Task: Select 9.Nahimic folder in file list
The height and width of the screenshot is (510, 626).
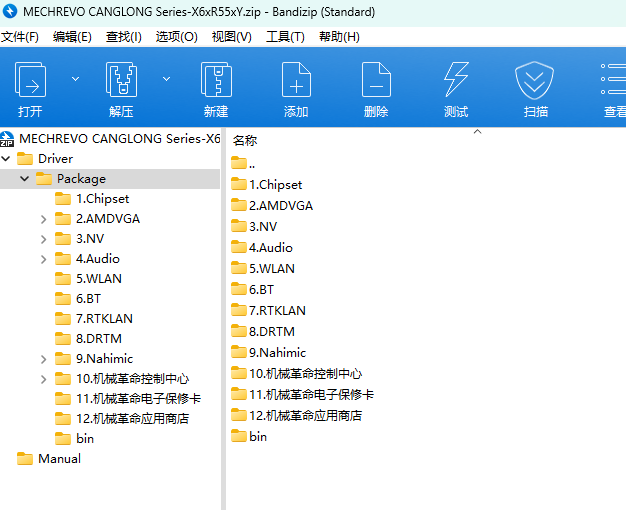Action: pos(268,352)
